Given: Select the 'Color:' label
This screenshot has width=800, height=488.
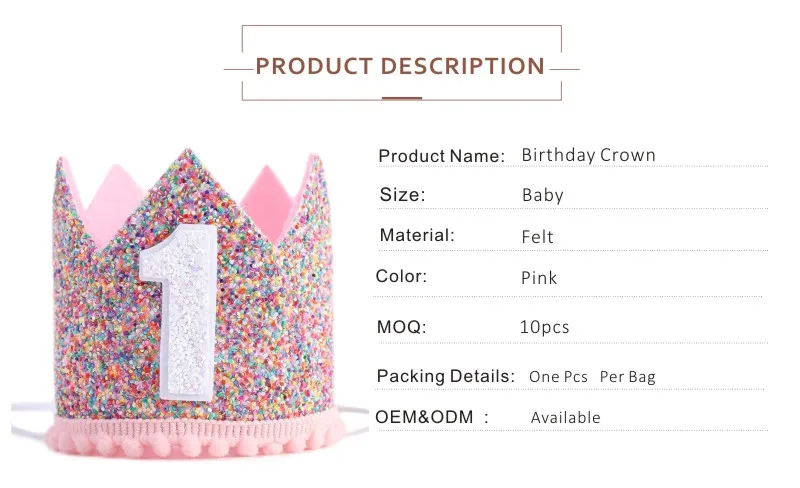Looking at the screenshot, I should [x=401, y=276].
